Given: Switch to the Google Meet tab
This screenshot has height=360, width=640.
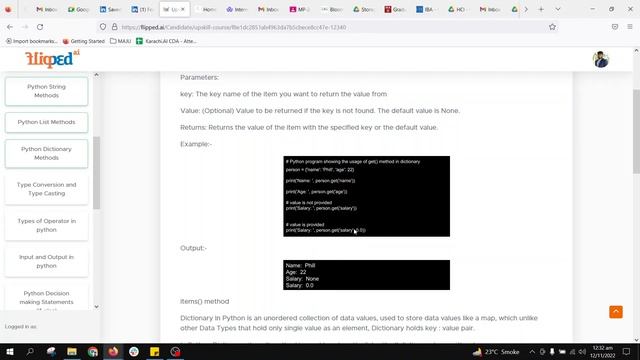Looking at the screenshot, I should (78, 9).
